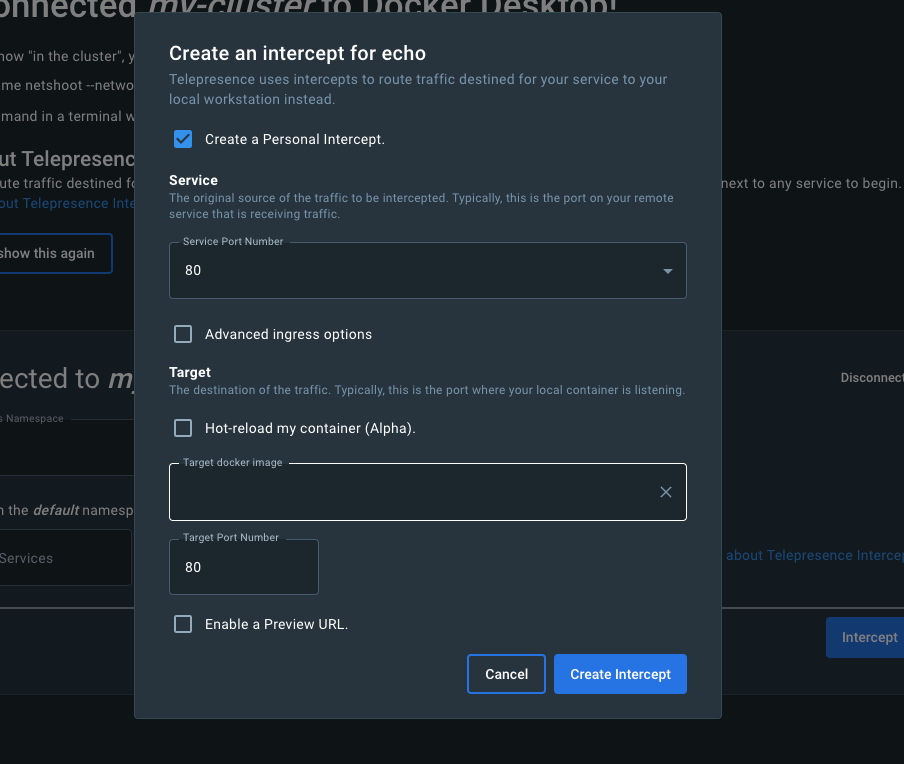Tick the Hot-reload my container checkbox
Screen dimensions: 904x764
pos(183,428)
